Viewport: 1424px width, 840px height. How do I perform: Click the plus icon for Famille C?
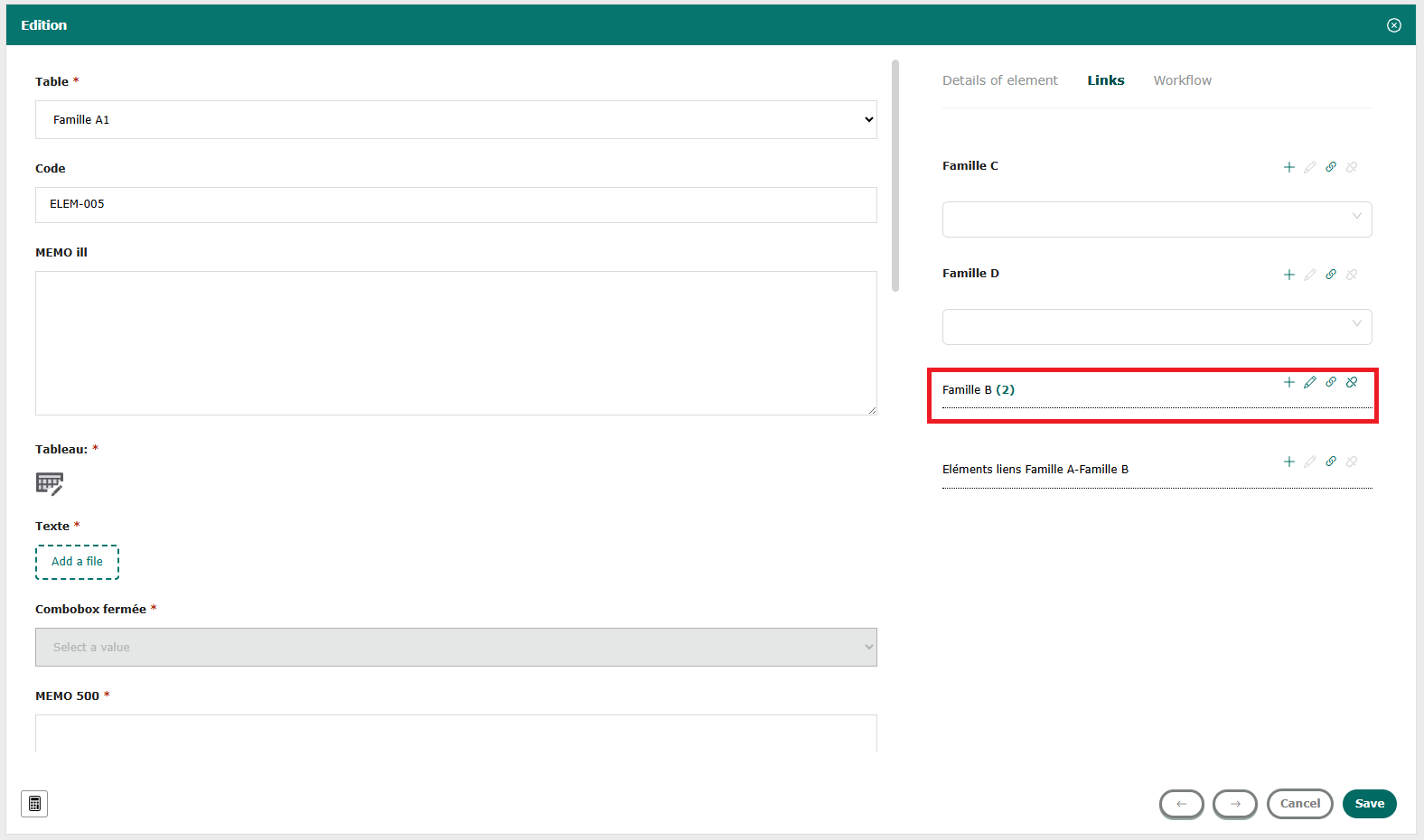click(x=1288, y=167)
